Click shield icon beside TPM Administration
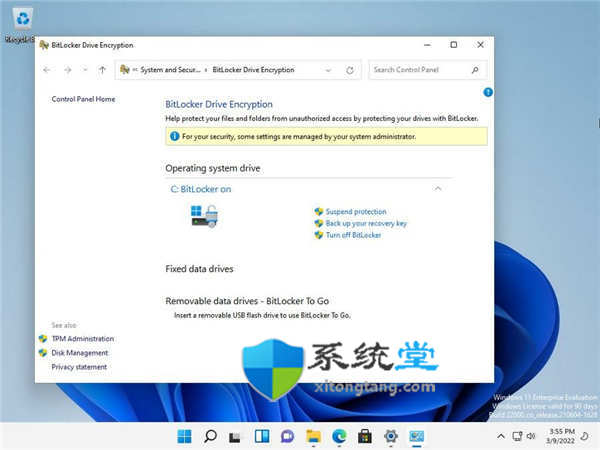 [43, 339]
